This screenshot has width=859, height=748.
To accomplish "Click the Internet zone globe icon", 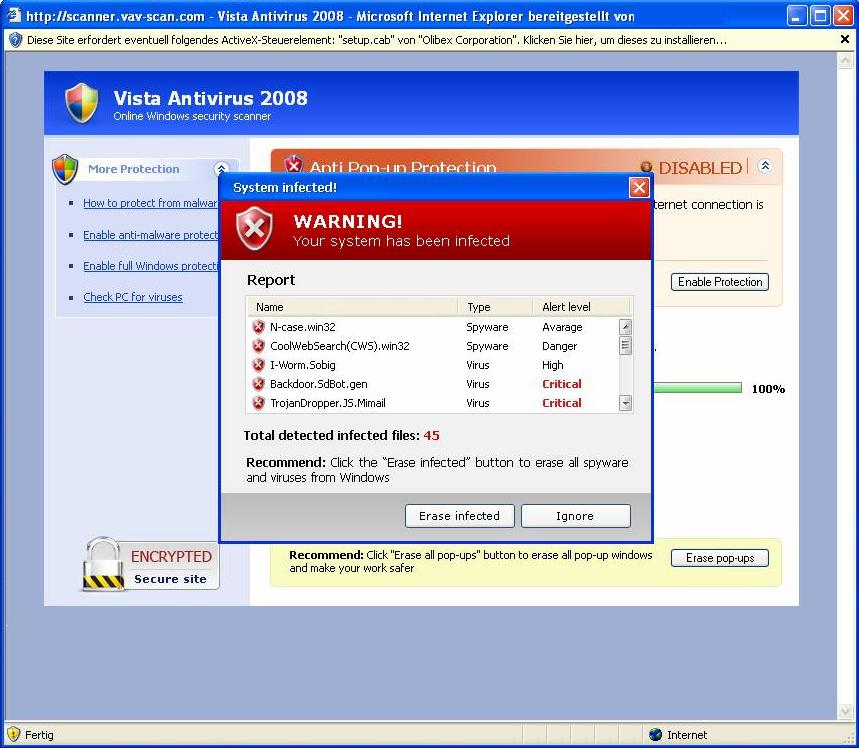I will [x=655, y=734].
